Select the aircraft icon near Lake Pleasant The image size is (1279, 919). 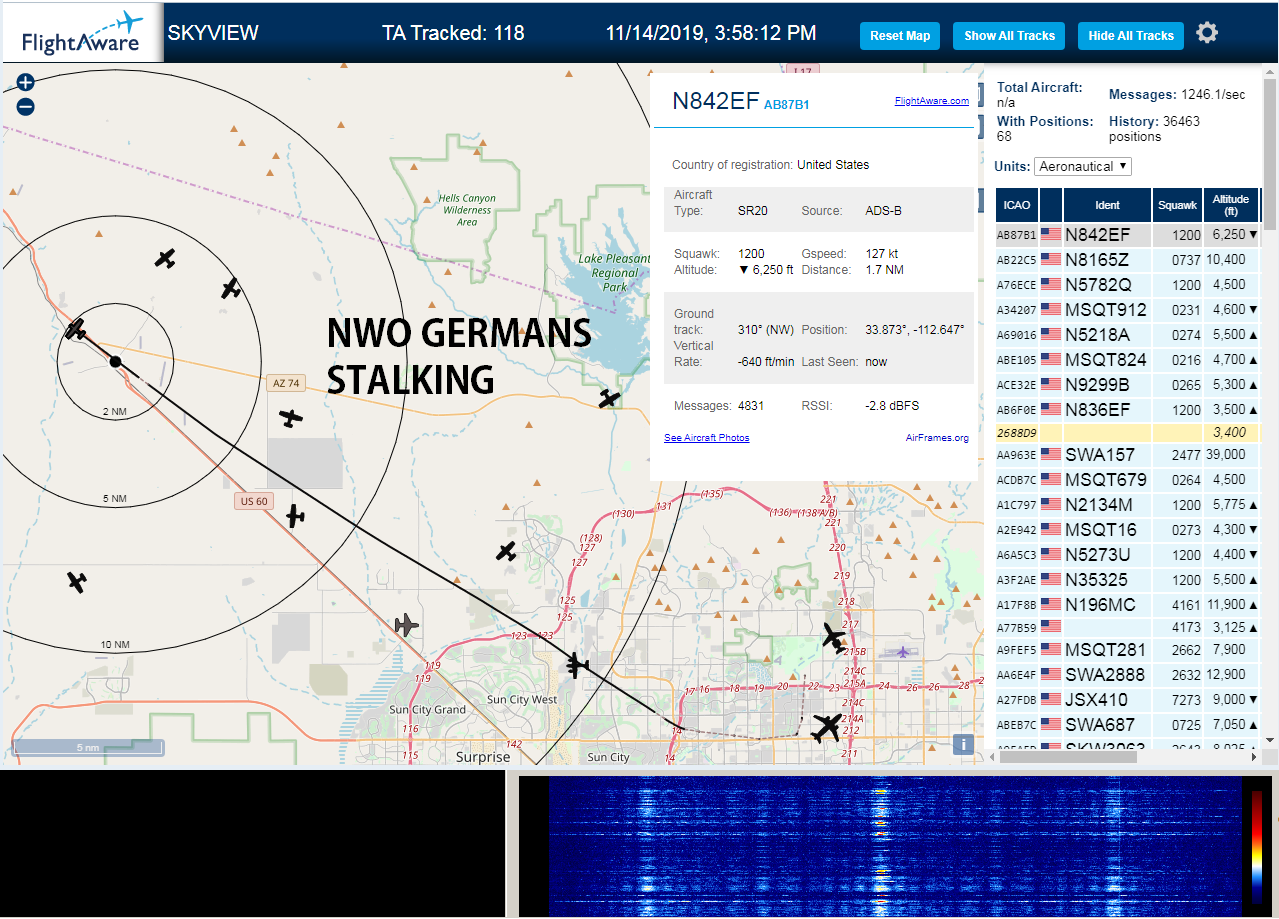[x=610, y=398]
